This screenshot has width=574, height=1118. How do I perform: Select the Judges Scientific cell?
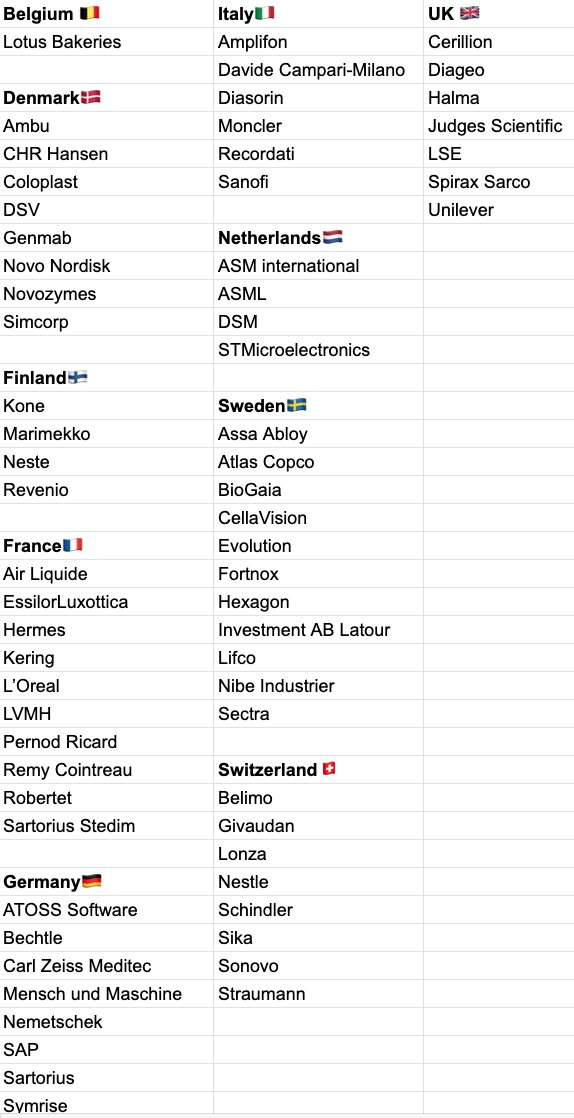point(498,126)
